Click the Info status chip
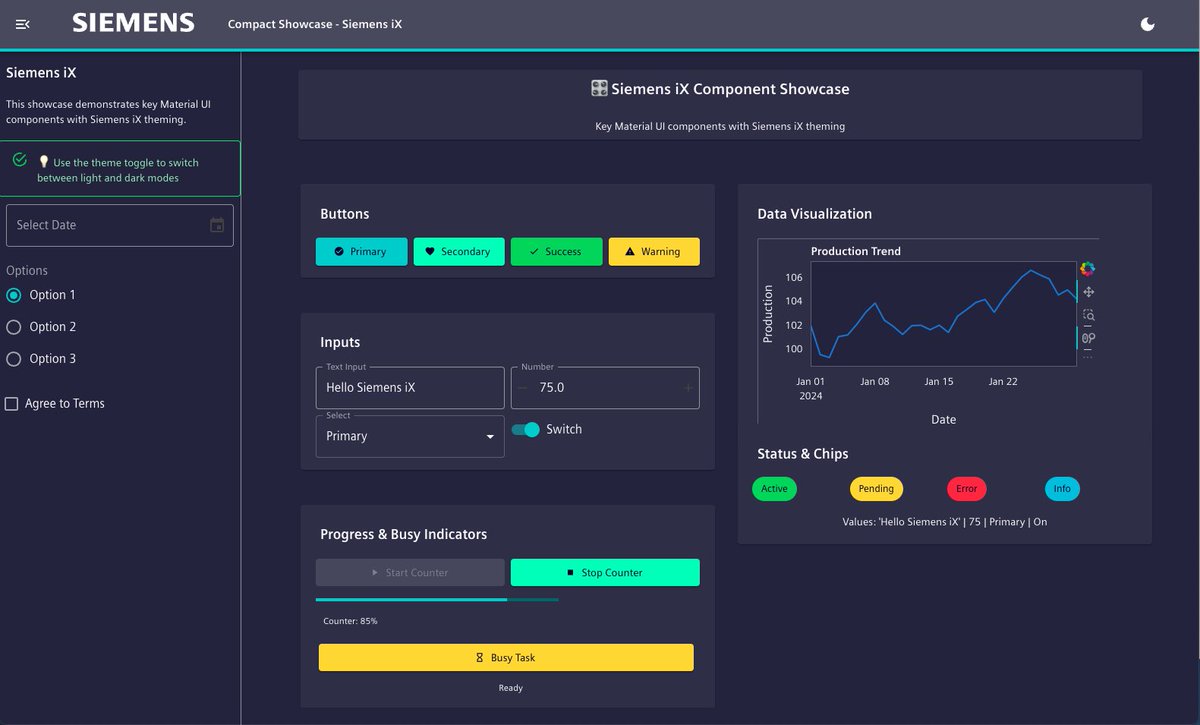Screen dimensions: 1200x725 click(x=1062, y=489)
